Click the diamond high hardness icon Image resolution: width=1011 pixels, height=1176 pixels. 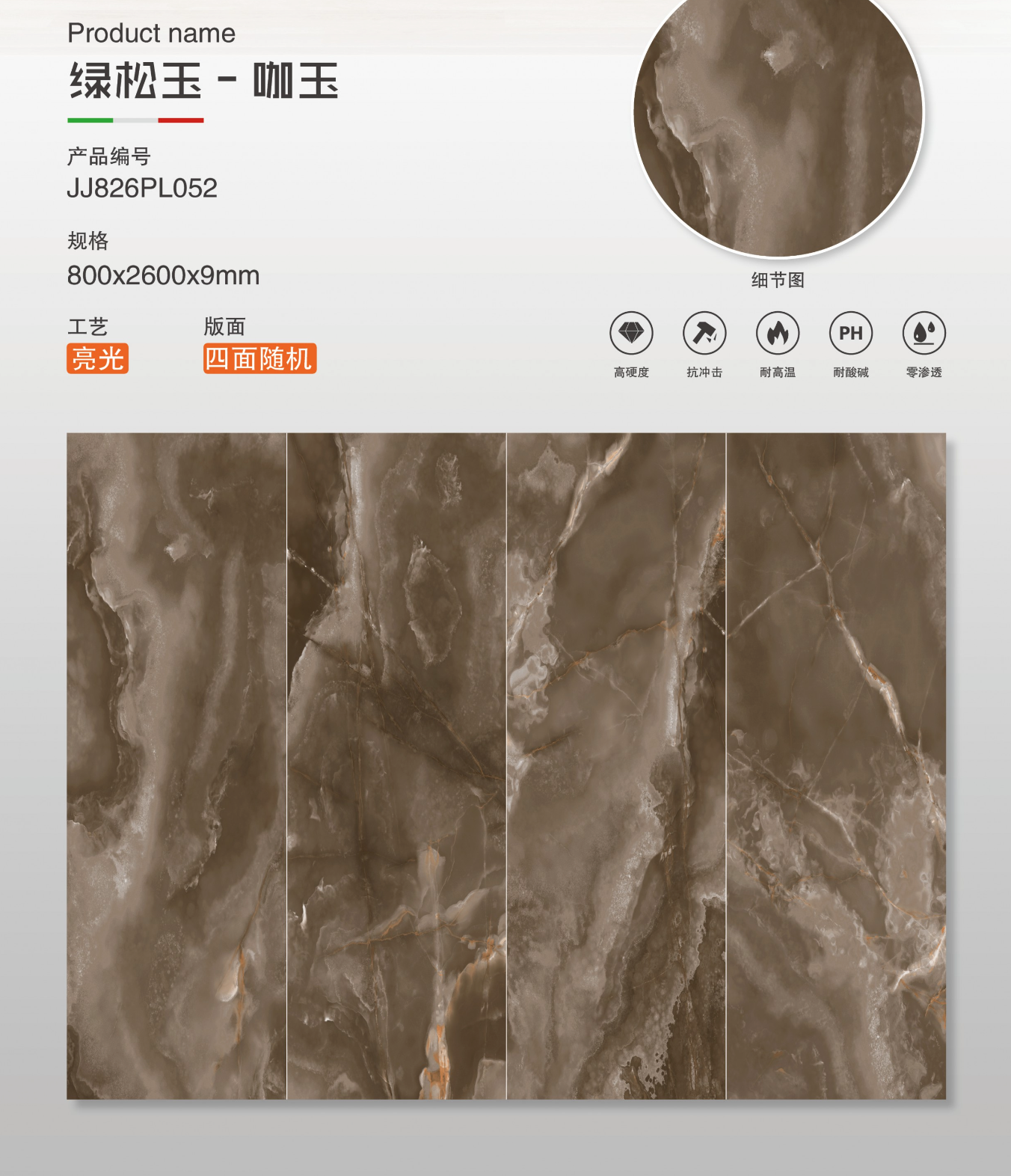point(631,333)
